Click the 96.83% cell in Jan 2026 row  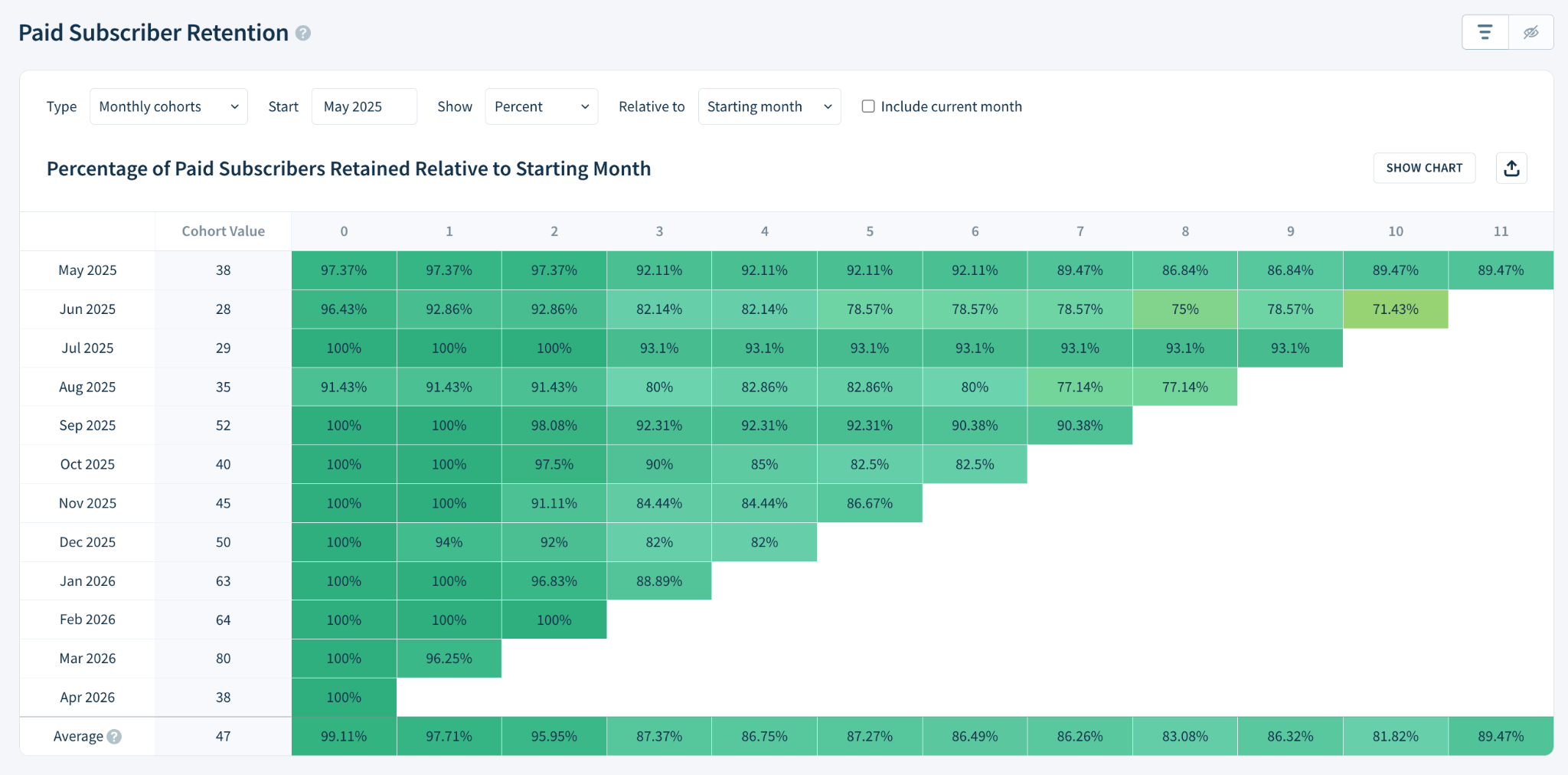point(554,581)
